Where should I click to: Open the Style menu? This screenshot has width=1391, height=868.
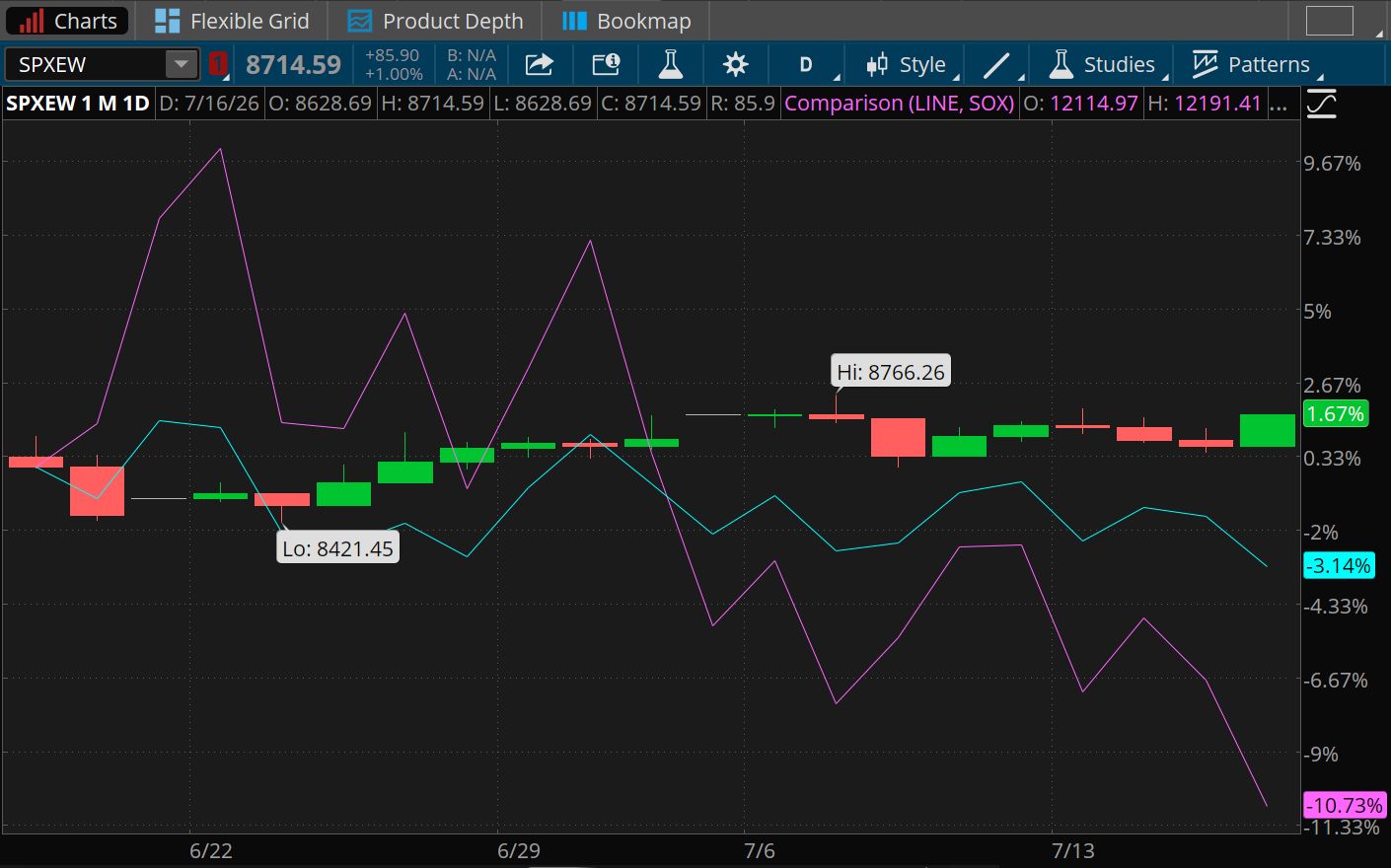(908, 65)
